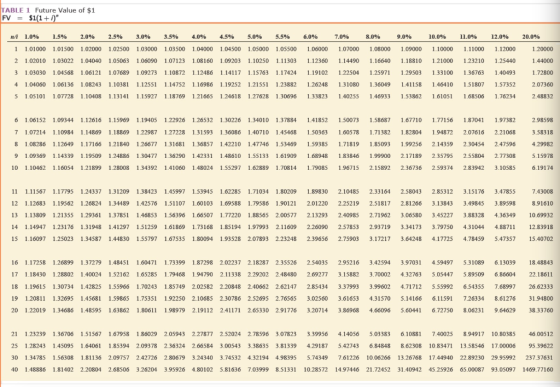Click value 1.48886 in row 40
Viewport: 560px width, 387px height.
click(x=35, y=370)
